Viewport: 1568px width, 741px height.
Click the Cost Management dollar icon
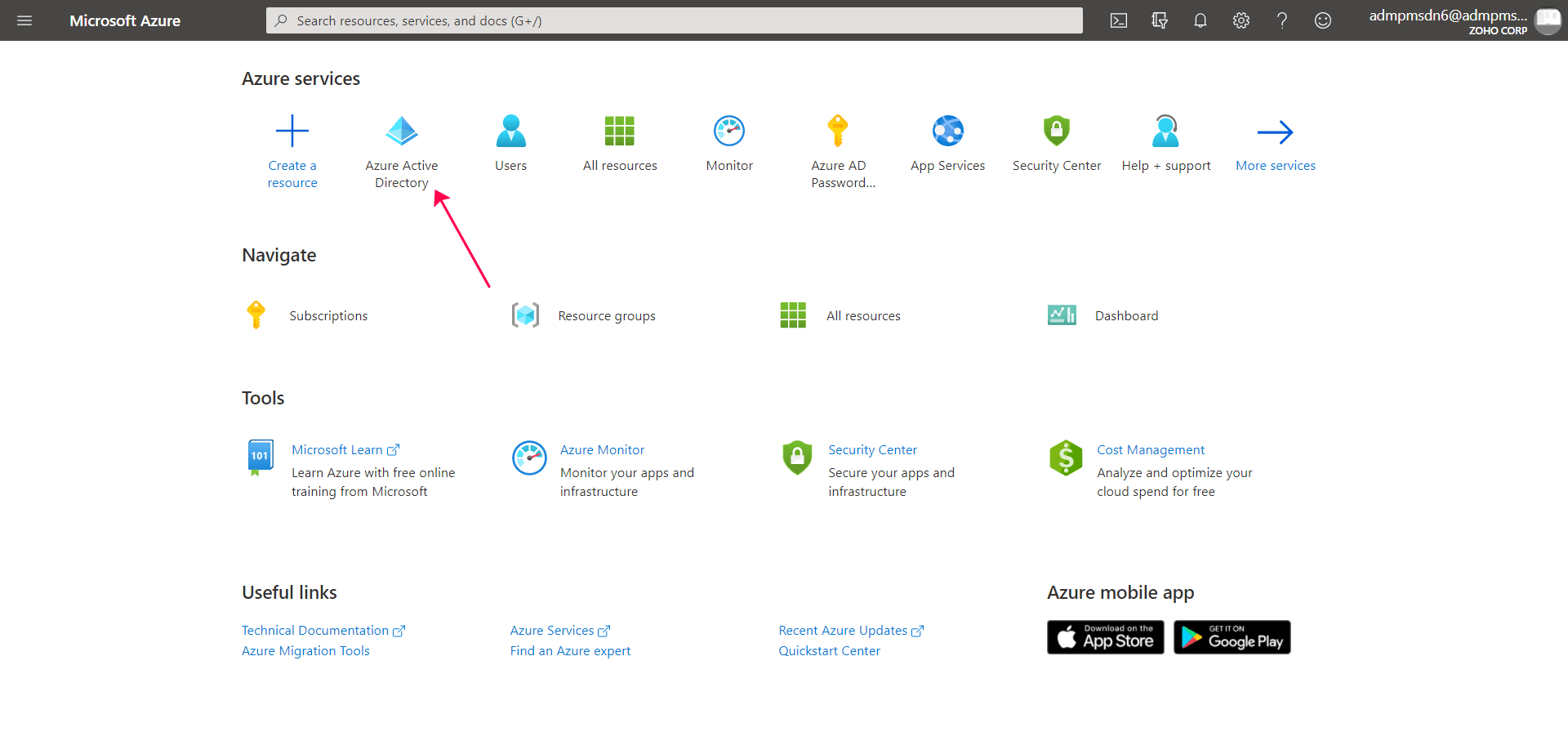pos(1066,458)
